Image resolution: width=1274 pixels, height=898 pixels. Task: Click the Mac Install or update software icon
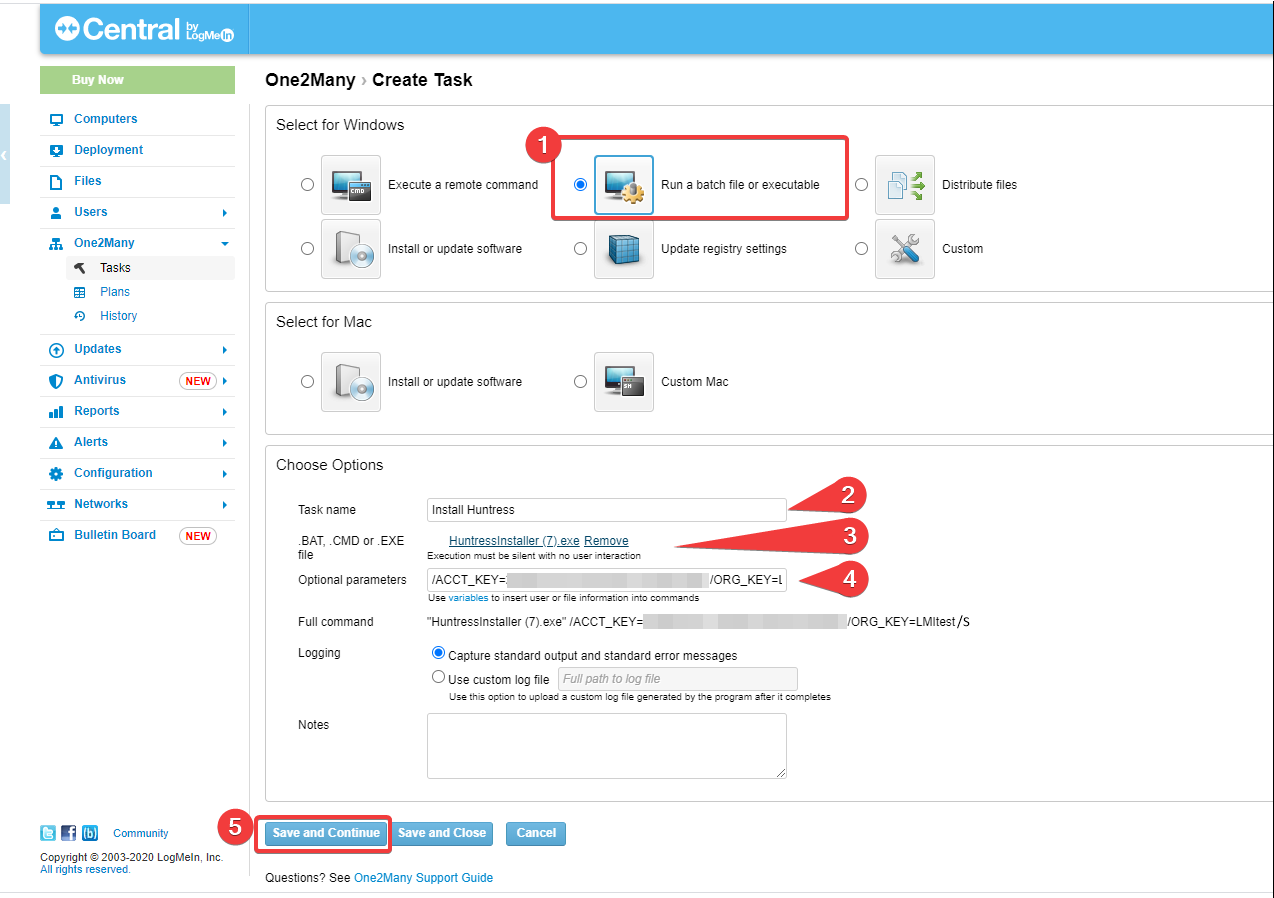coord(351,382)
